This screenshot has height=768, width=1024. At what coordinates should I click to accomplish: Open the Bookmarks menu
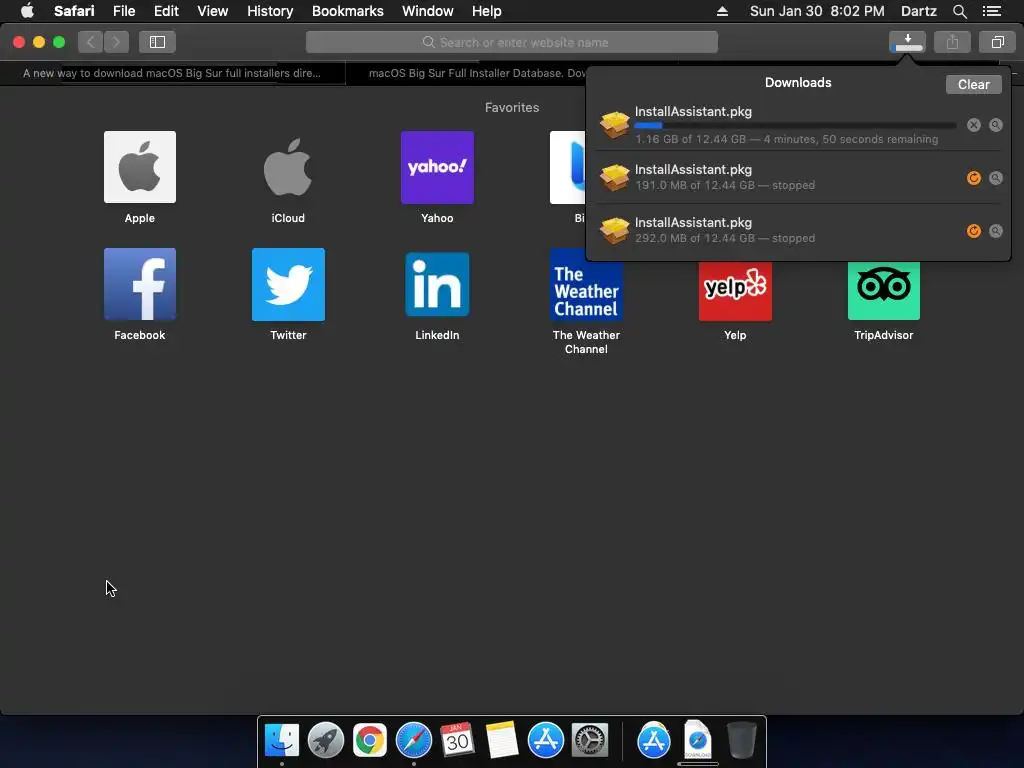(x=347, y=11)
